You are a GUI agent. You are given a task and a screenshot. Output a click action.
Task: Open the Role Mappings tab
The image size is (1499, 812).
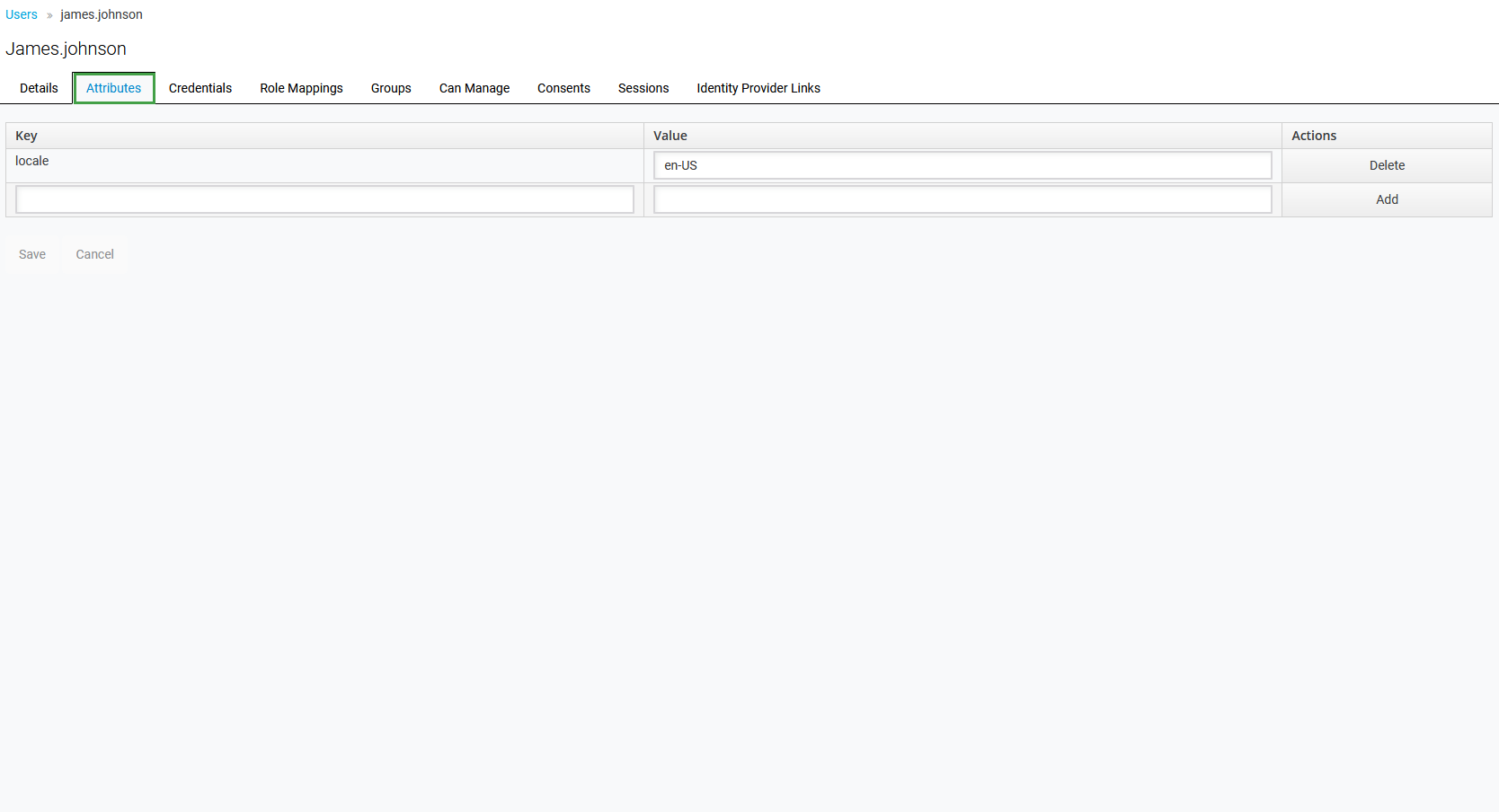pyautogui.click(x=301, y=88)
